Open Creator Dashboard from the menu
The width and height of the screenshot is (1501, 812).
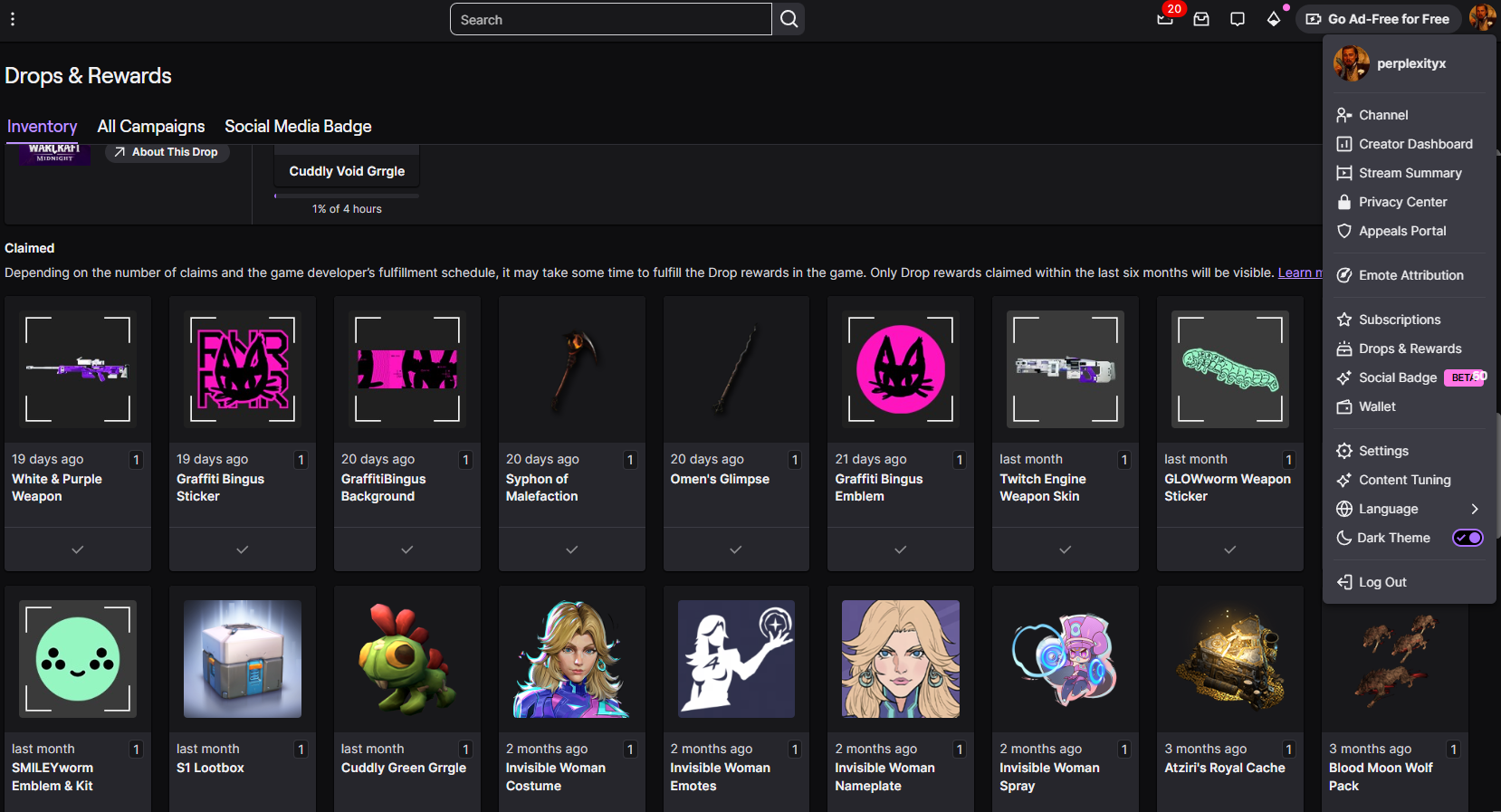click(x=1415, y=144)
